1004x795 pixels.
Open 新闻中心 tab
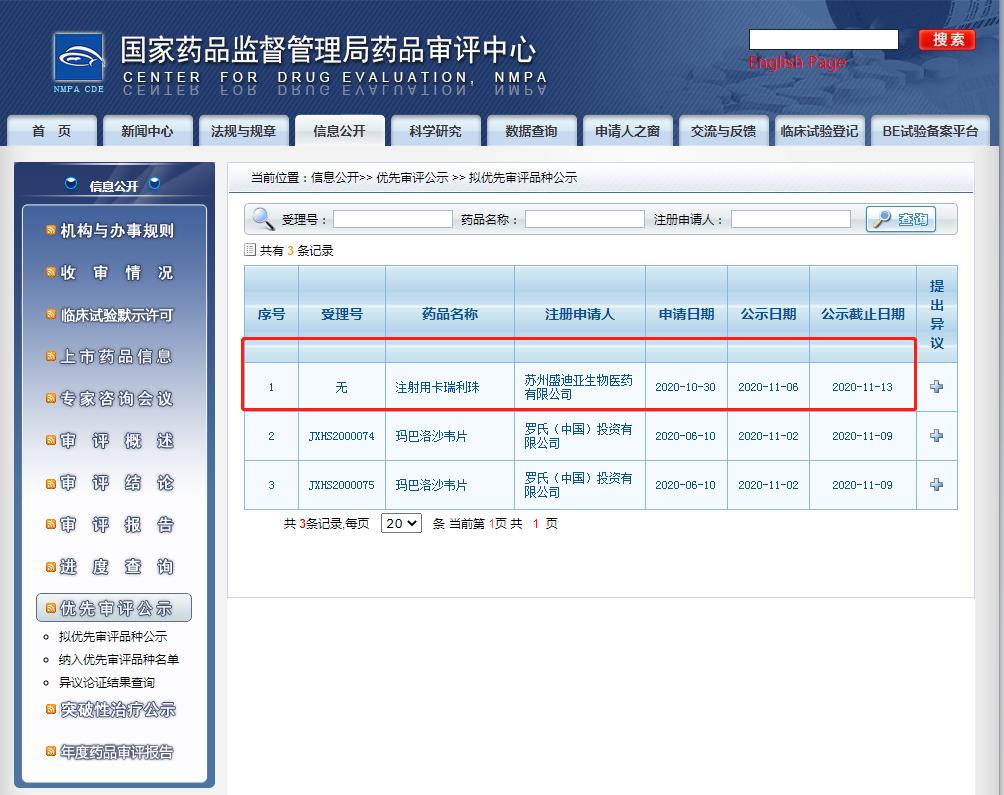147,131
